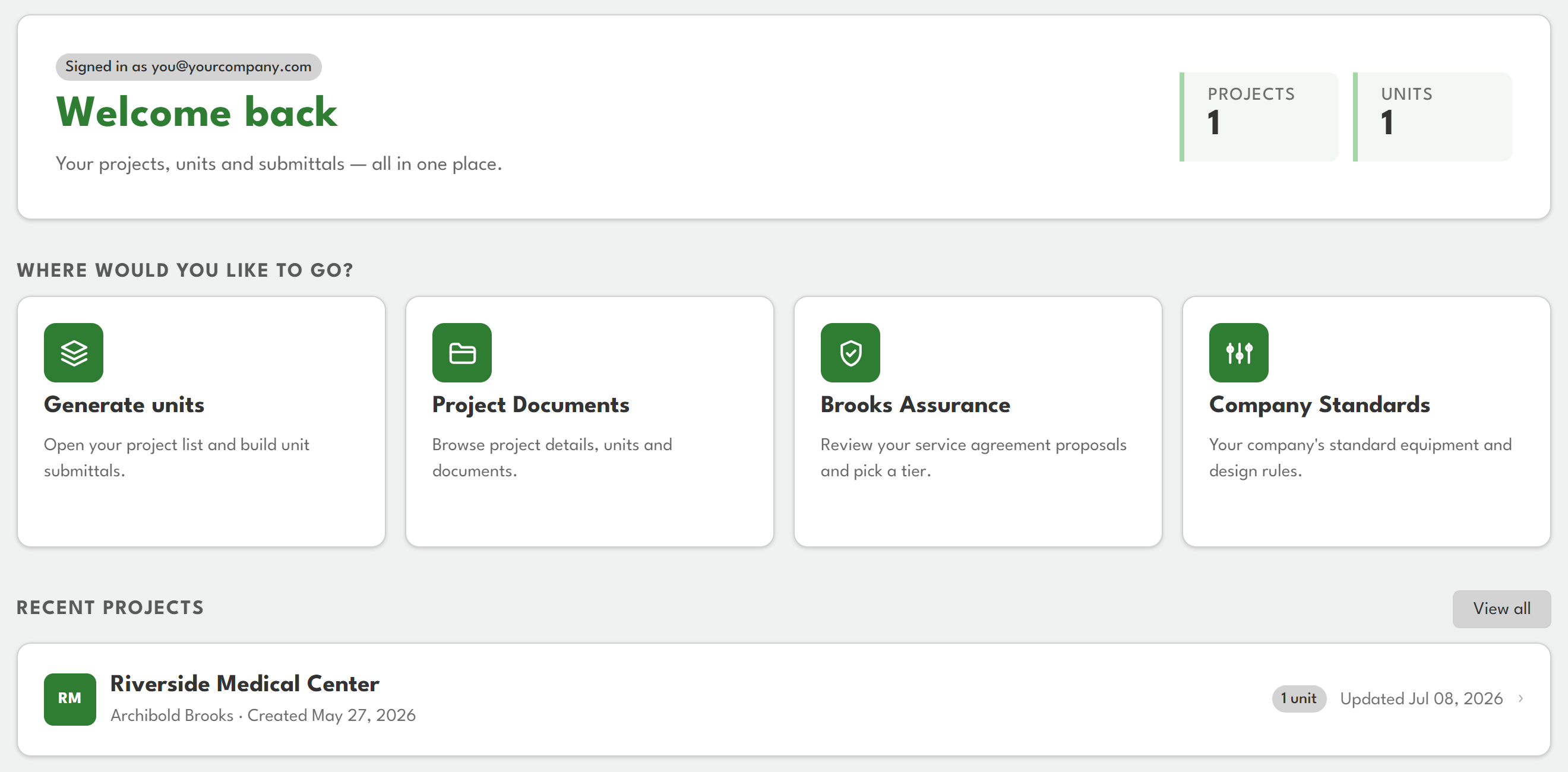Click "Your company's standard equipment" description
Image resolution: width=1568 pixels, height=772 pixels.
1361,458
